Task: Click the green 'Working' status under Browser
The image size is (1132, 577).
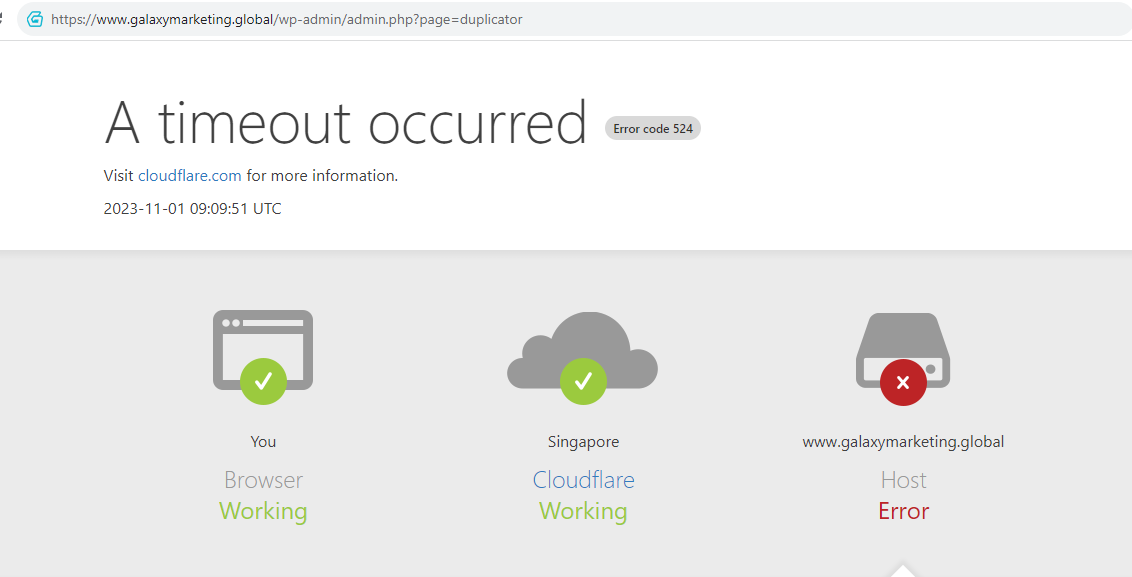Action: 264,511
